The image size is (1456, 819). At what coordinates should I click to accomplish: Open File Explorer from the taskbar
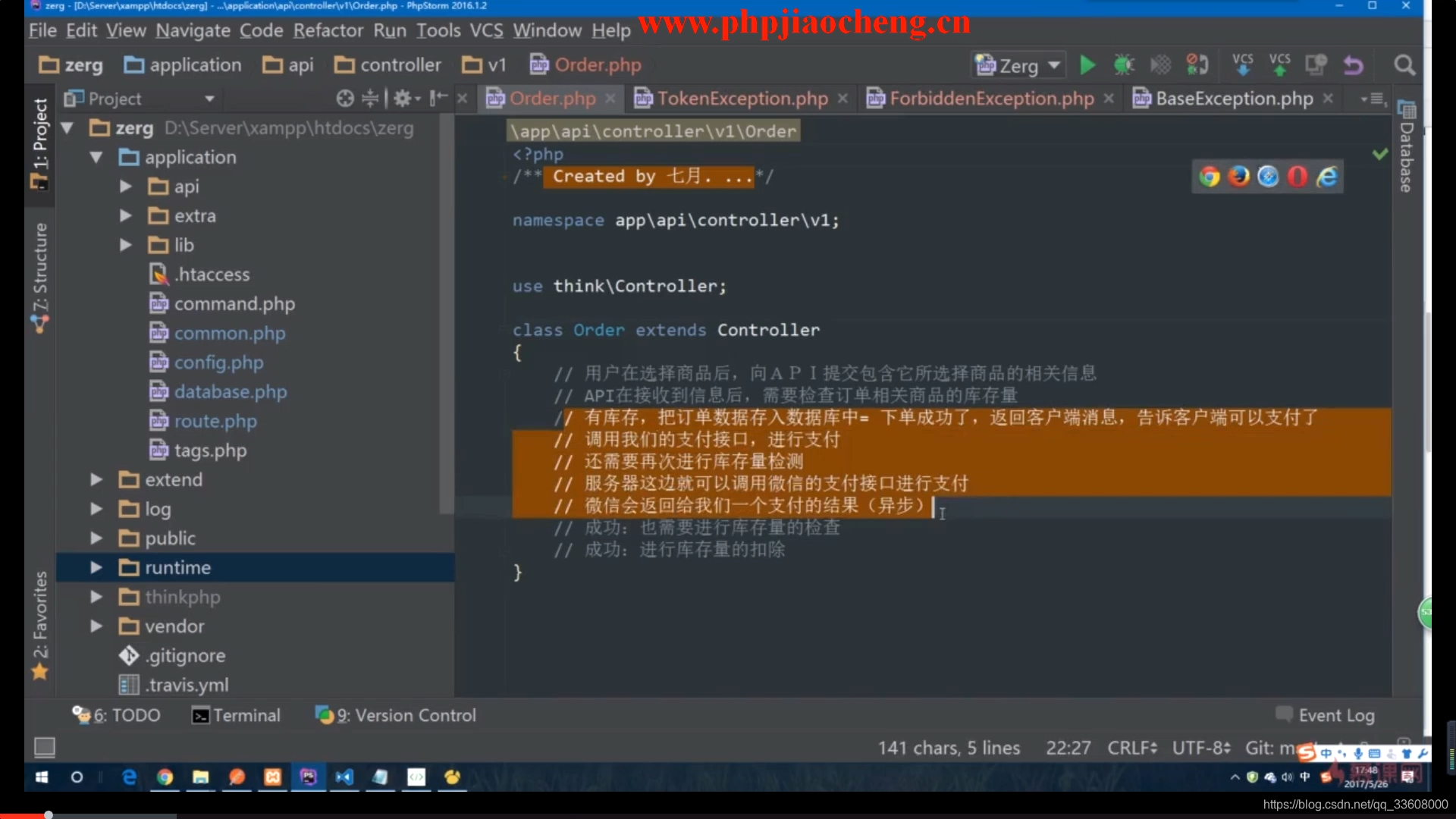point(200,777)
